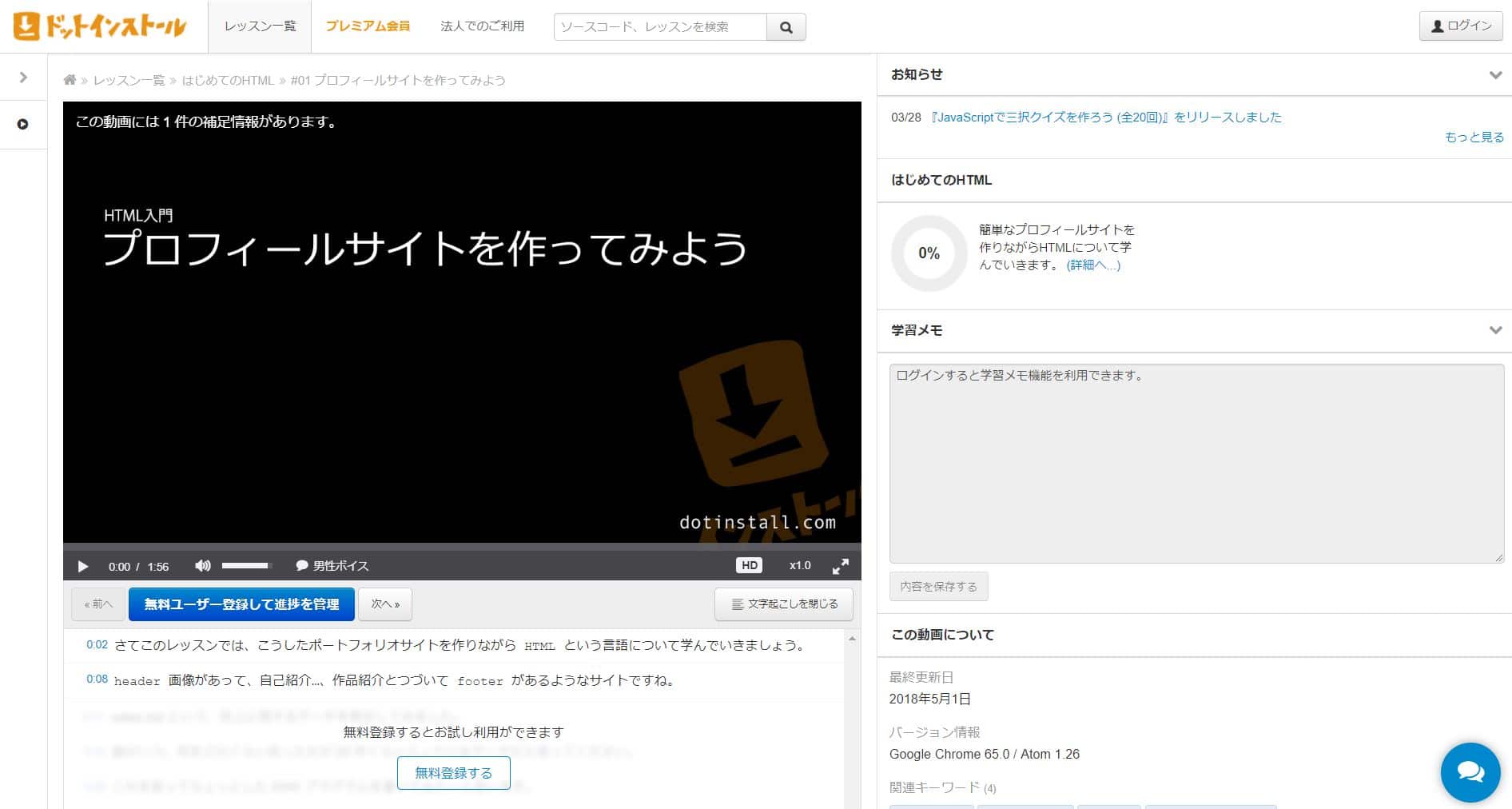Image resolution: width=1512 pixels, height=809 pixels.
Task: Open はじめてのHTML breadcrumb link
Action: pos(228,80)
